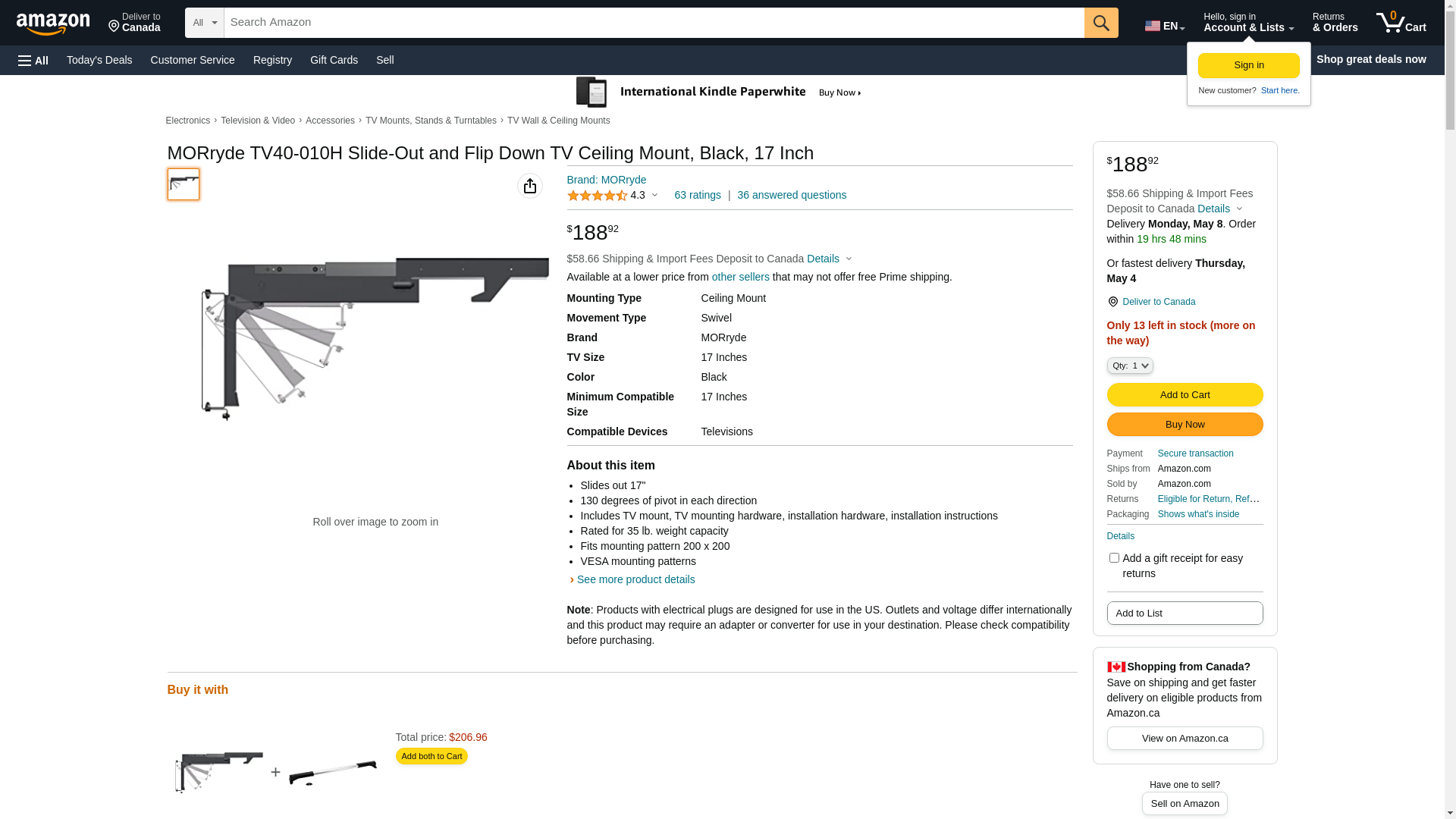Open the shopping cart icon
This screenshot has width=1456, height=819.
1401,23
